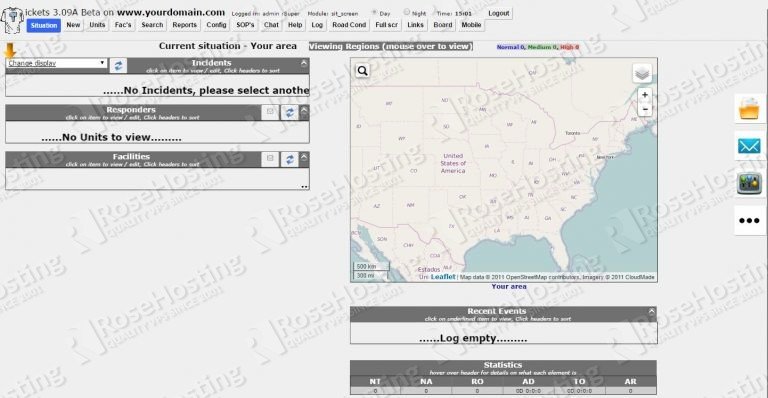Open the Units menu tab
Viewport: 768px width, 398px height.
coord(97,25)
